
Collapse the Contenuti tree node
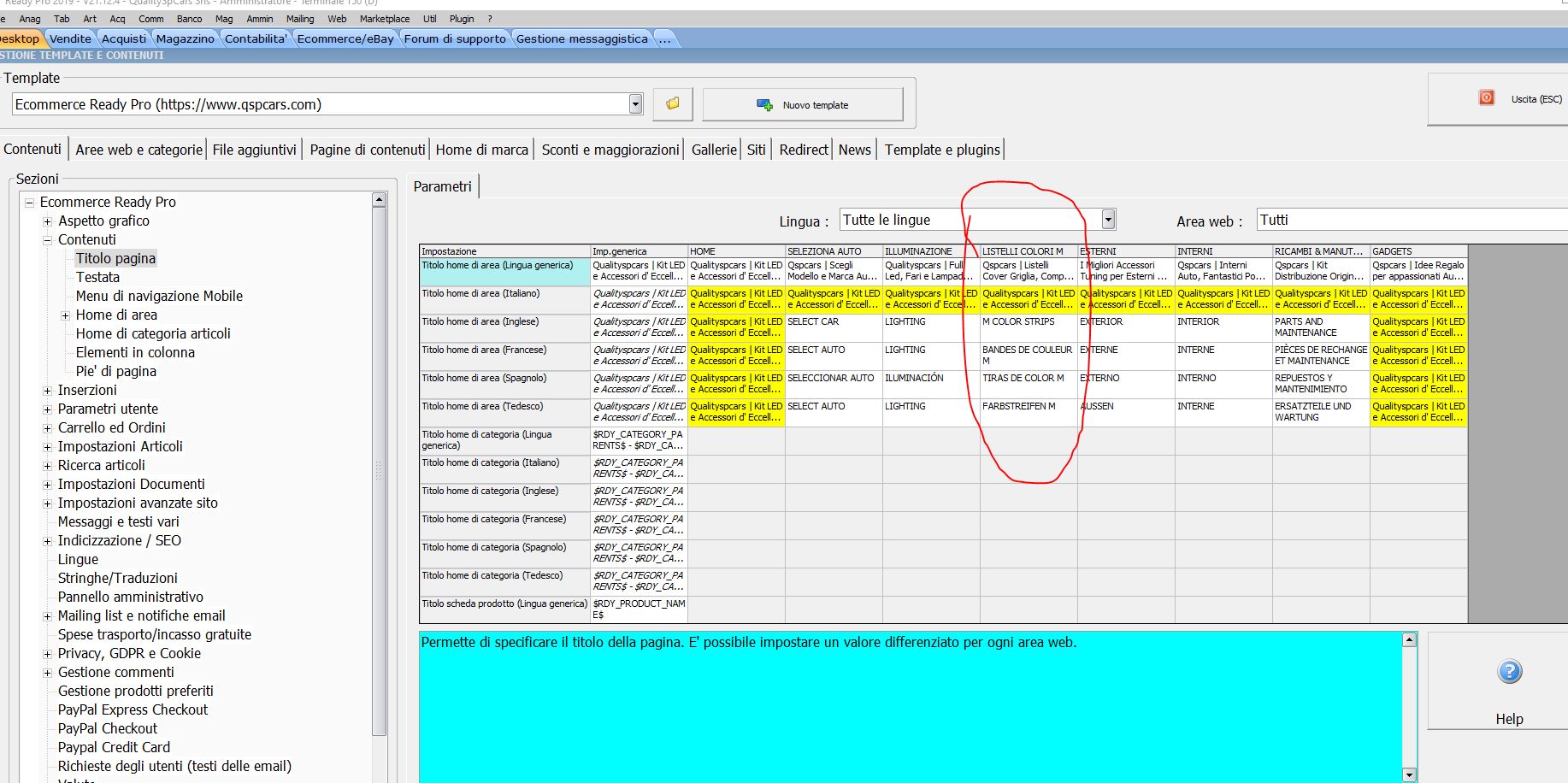48,240
